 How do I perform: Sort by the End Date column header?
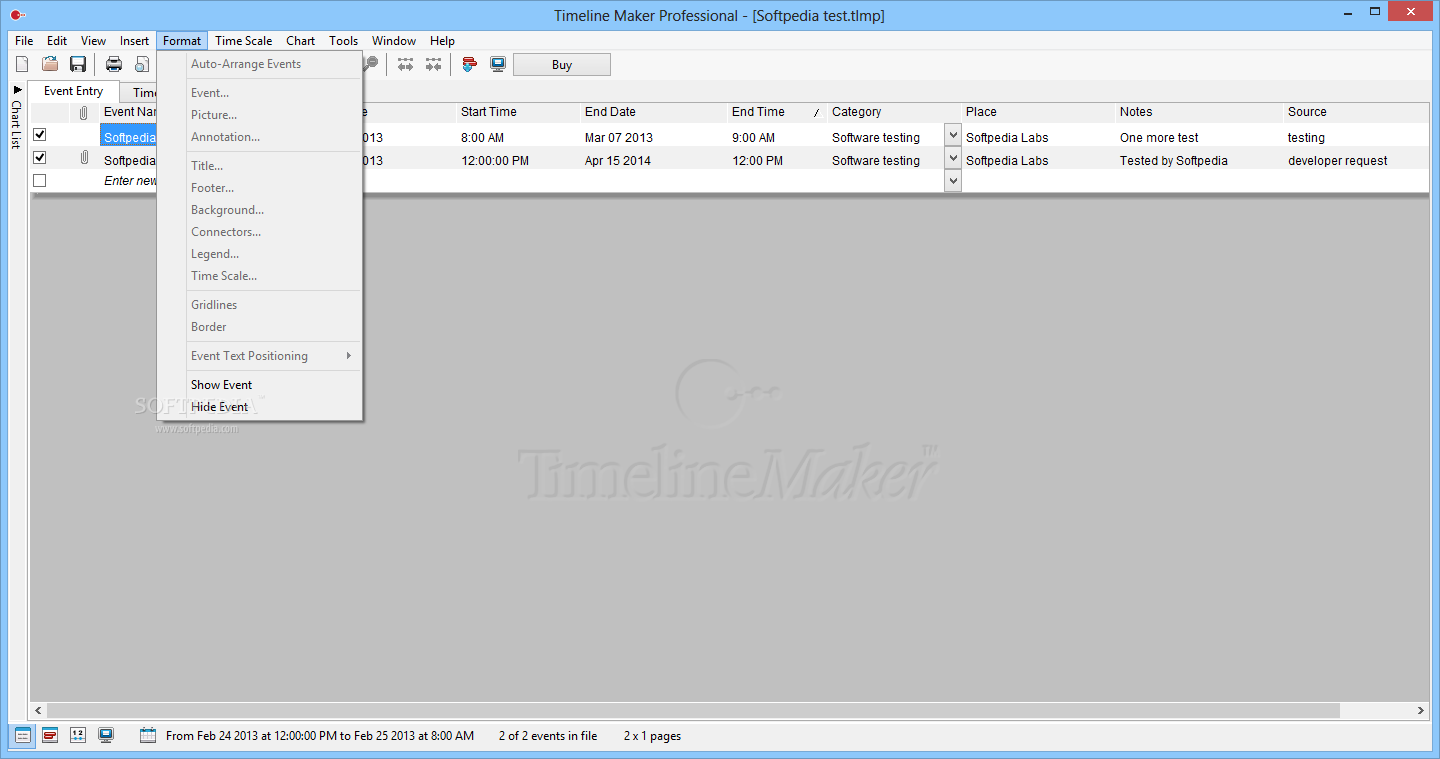coord(654,112)
